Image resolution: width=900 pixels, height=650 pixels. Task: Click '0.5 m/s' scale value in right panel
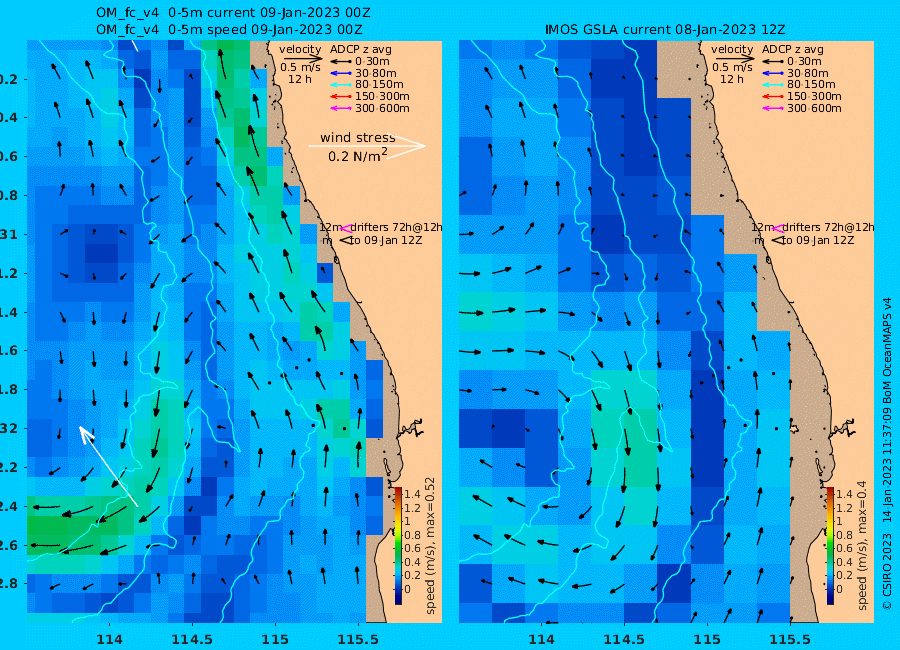(732, 68)
